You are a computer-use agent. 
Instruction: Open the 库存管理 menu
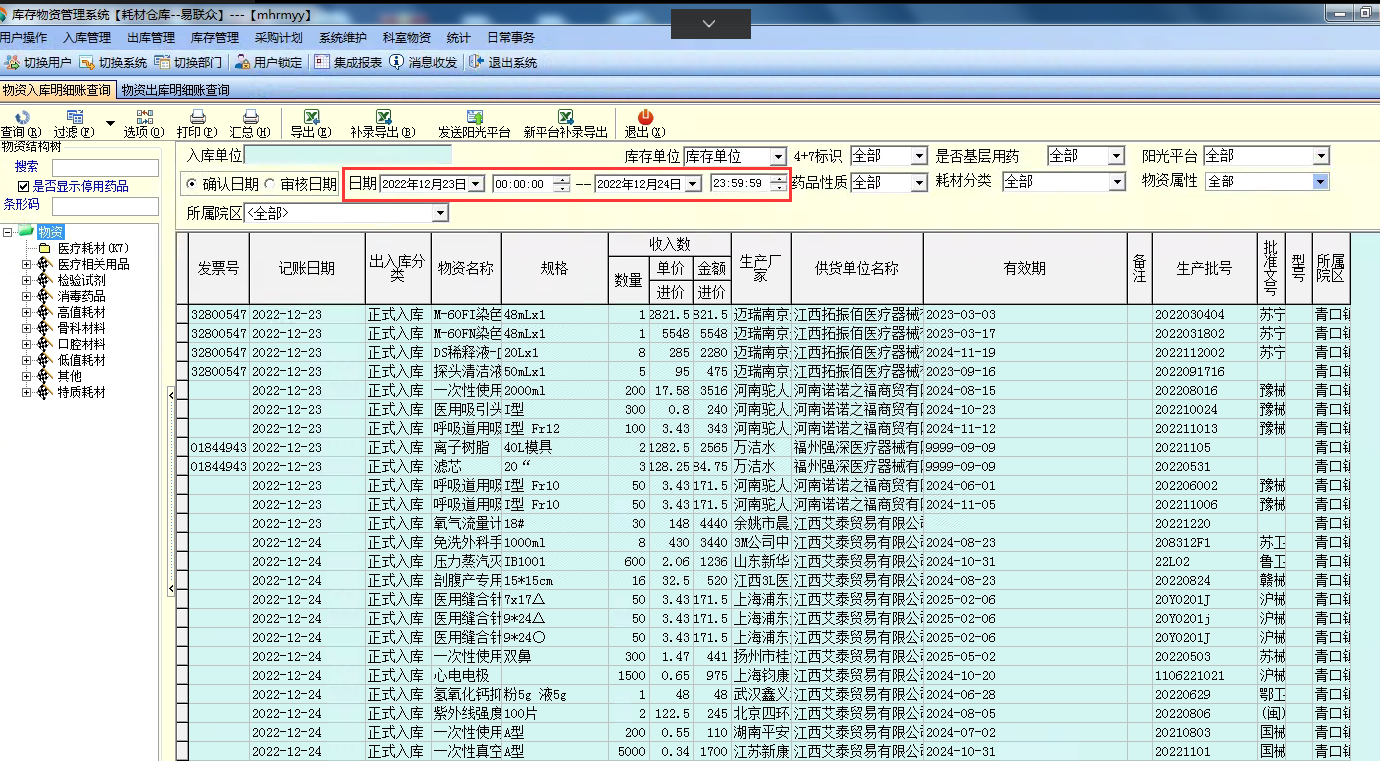[x=215, y=38]
